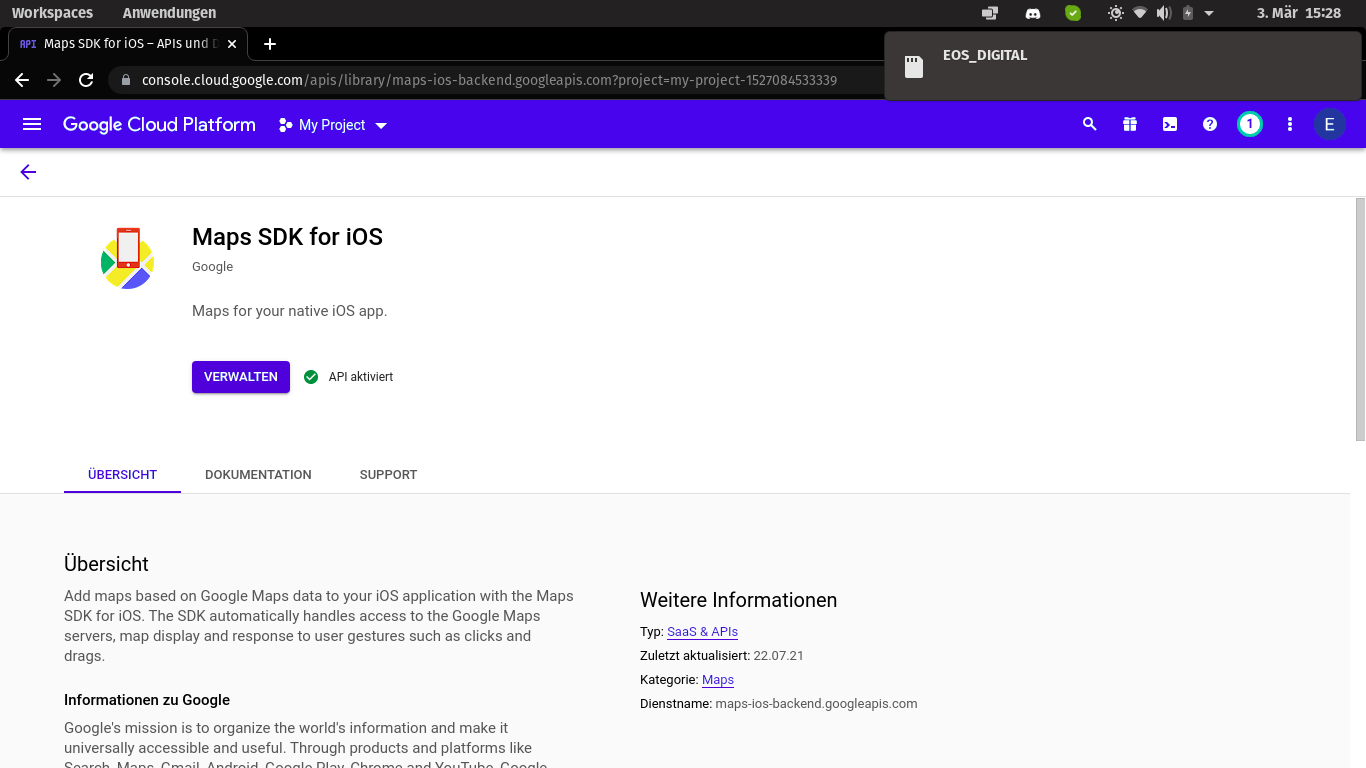Click the Informationen zu Google heading
Image resolution: width=1366 pixels, height=768 pixels.
(147, 700)
